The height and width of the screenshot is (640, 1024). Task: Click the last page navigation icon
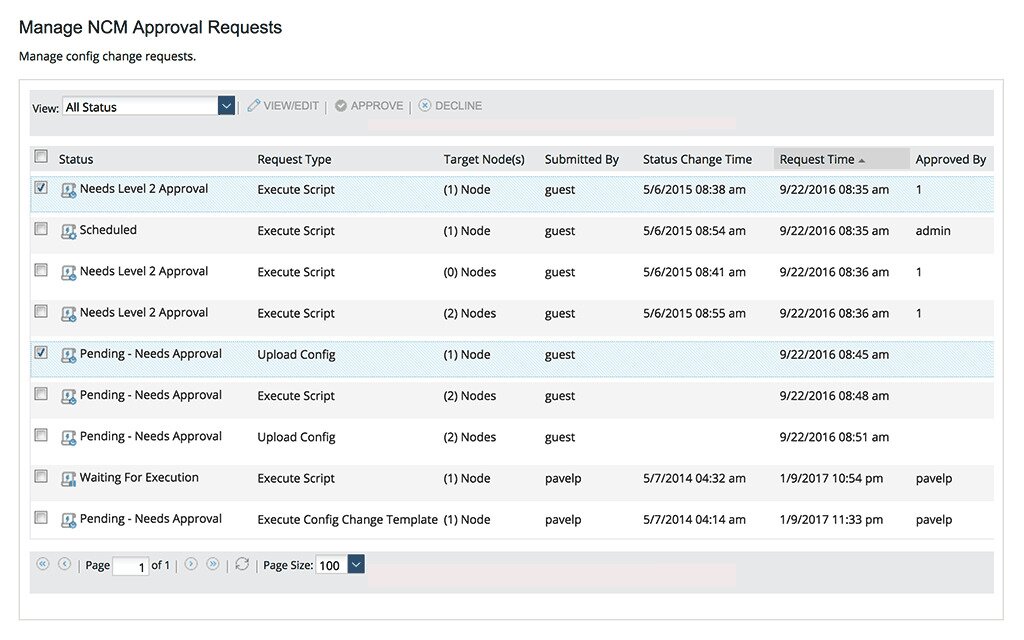click(213, 564)
